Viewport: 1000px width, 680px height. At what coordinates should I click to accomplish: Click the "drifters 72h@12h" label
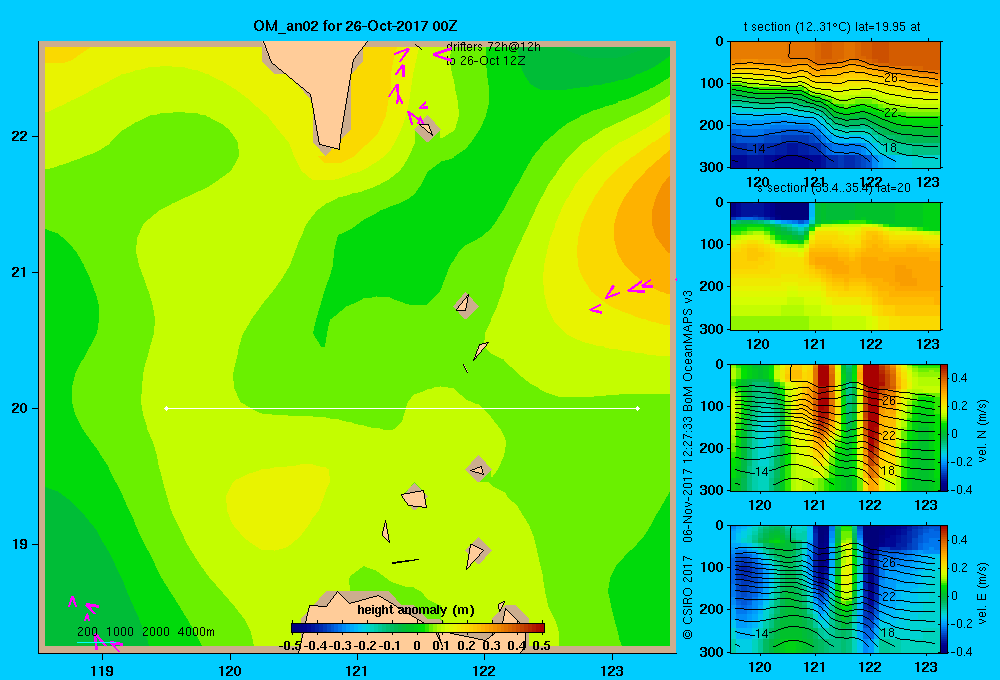(493, 47)
